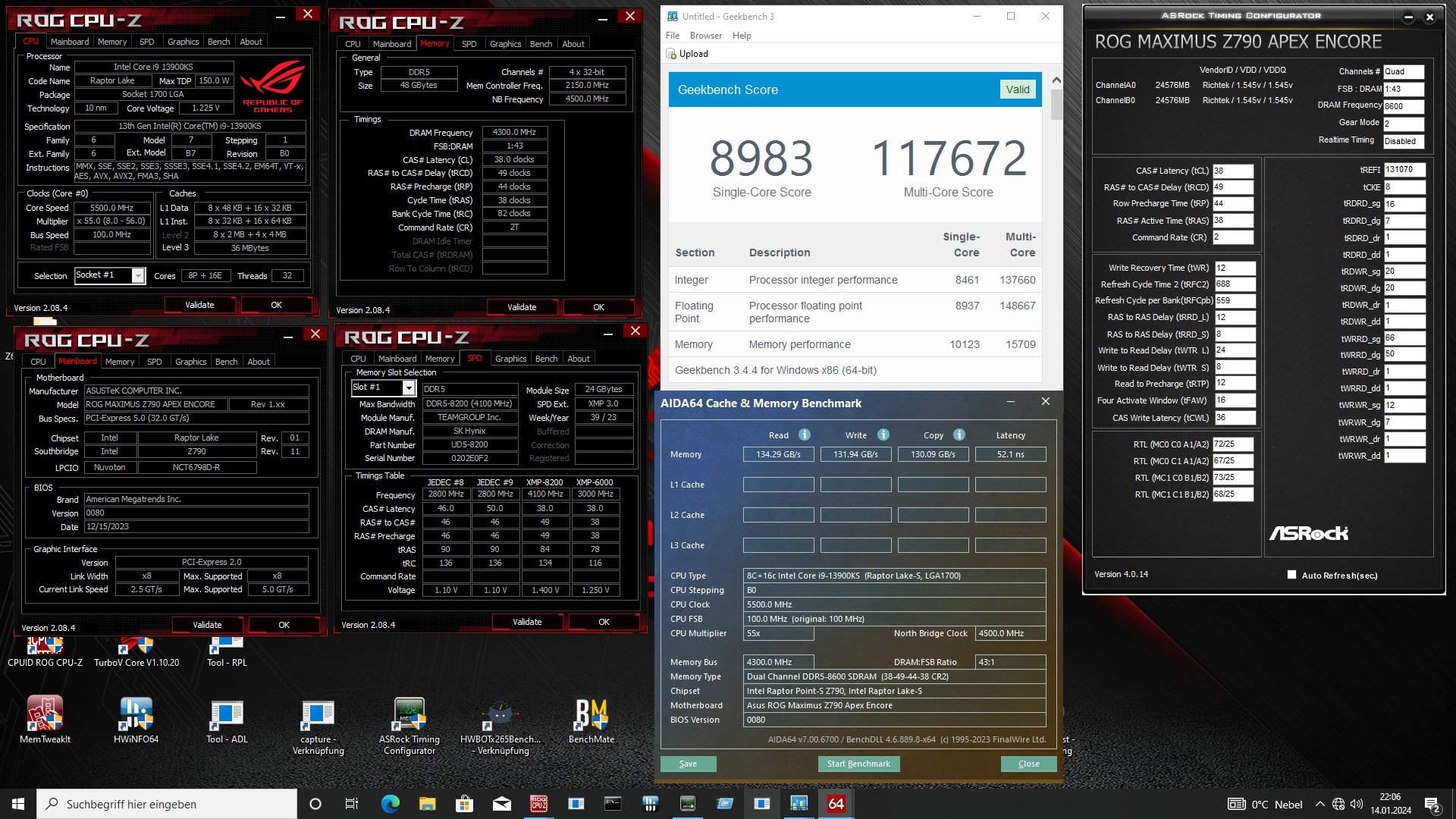The height and width of the screenshot is (819, 1456).
Task: Open the Help menu in Geekbench
Action: 742,36
